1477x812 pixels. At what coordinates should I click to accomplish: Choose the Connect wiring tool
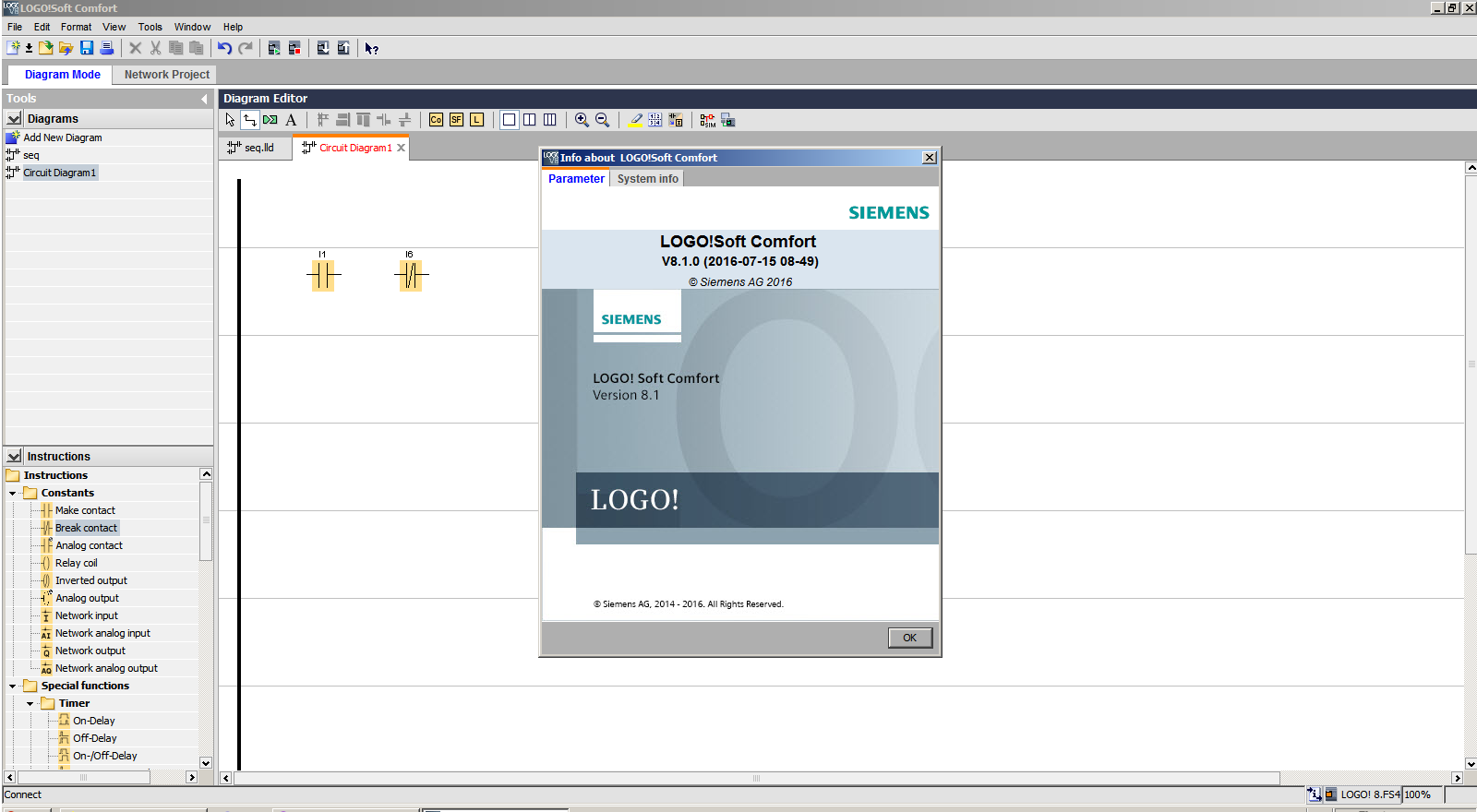point(250,120)
